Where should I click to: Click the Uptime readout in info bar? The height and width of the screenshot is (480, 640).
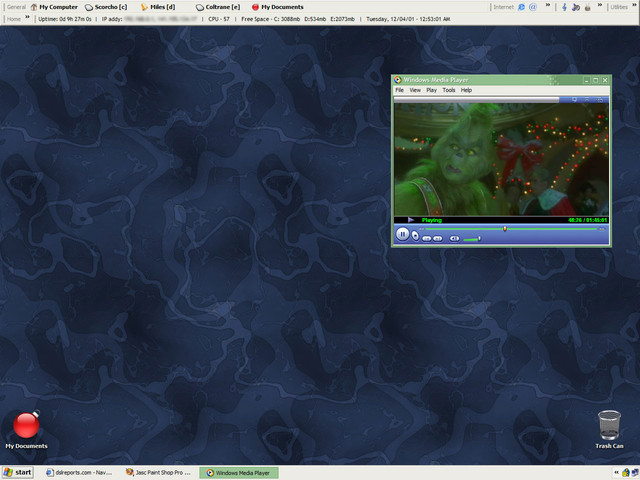[x=65, y=19]
